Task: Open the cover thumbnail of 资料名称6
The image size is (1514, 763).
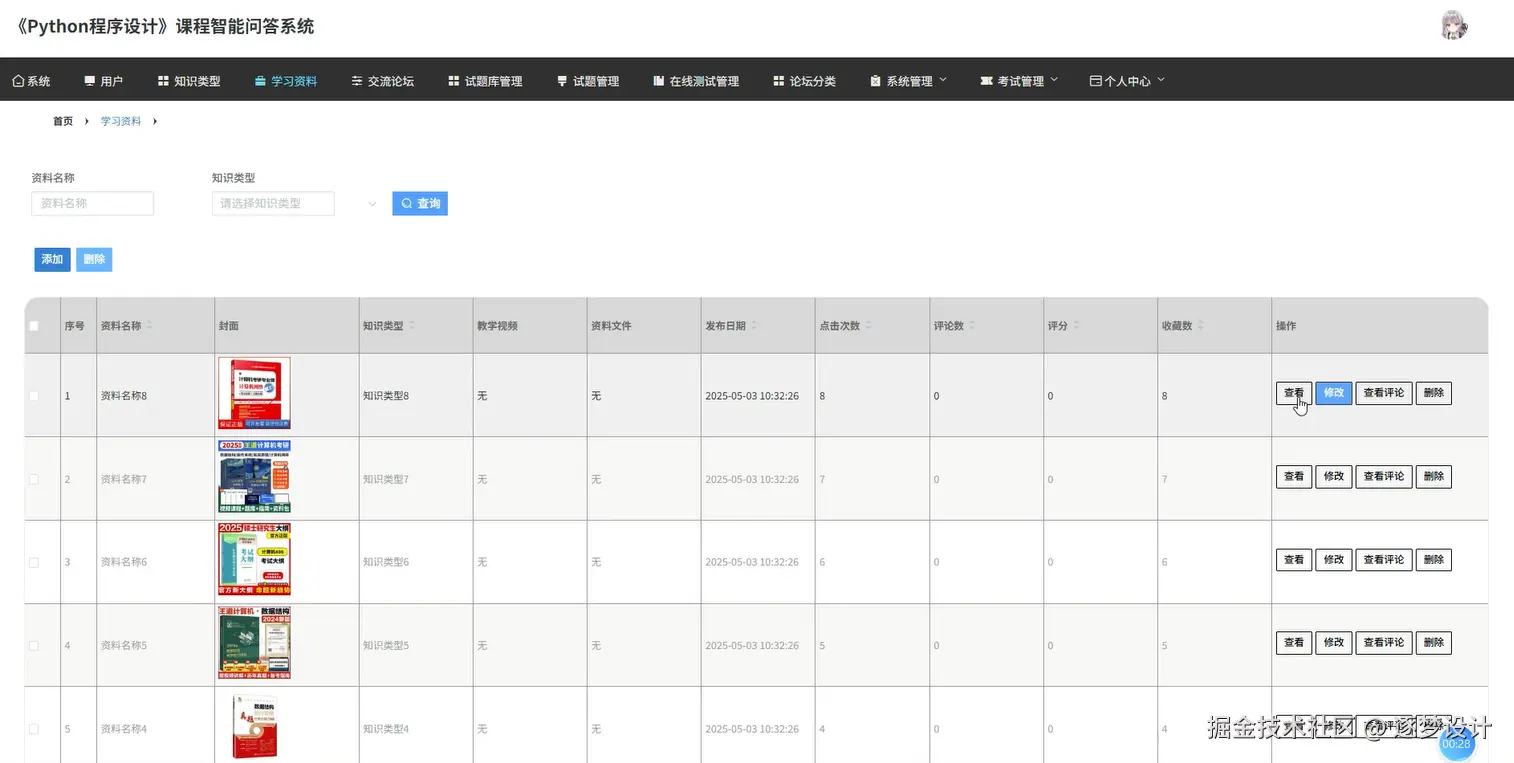Action: 254,560
